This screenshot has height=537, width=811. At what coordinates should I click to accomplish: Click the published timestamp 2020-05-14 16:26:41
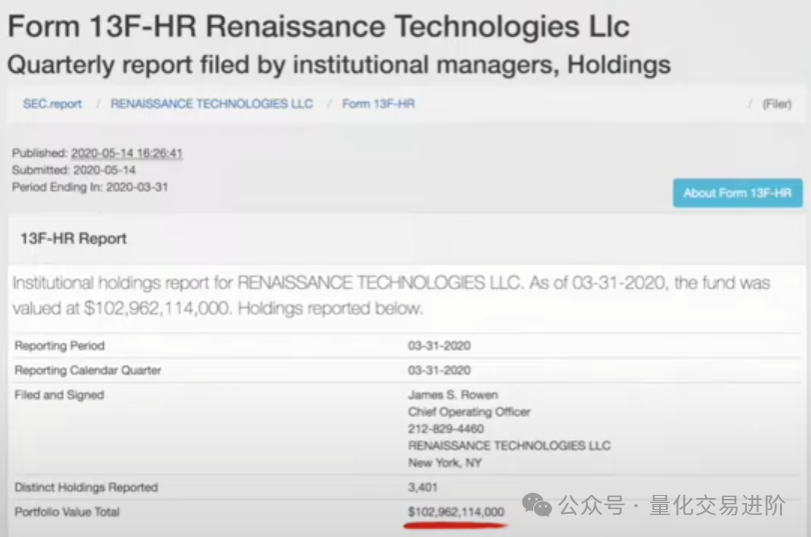127,153
